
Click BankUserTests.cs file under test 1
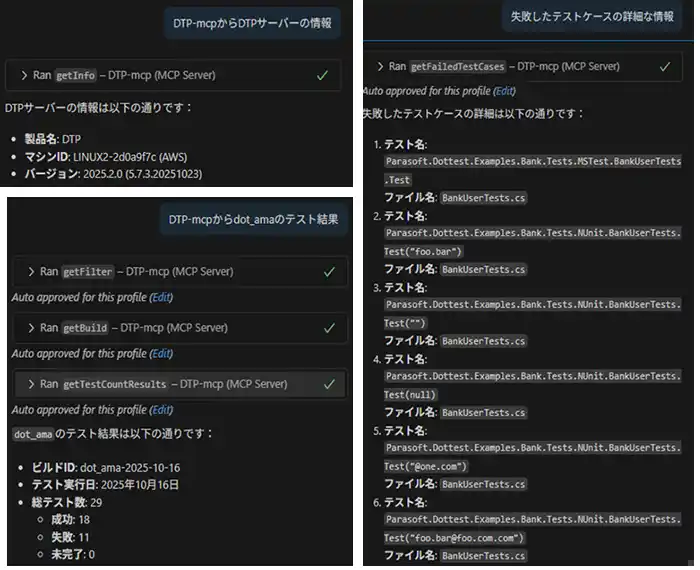[x=483, y=198]
